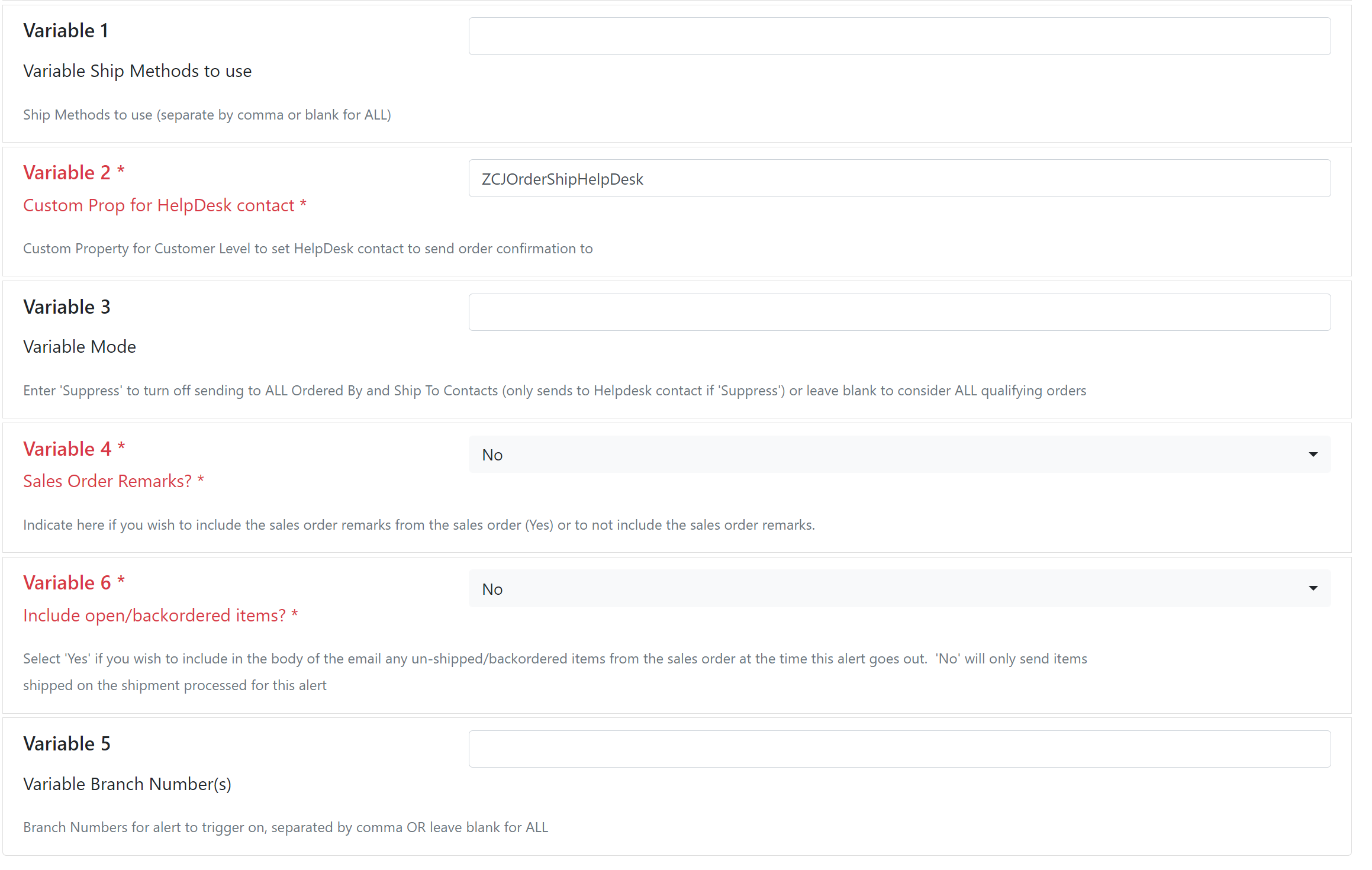Click the Variable 1 heading
The height and width of the screenshot is (870, 1372).
point(66,31)
